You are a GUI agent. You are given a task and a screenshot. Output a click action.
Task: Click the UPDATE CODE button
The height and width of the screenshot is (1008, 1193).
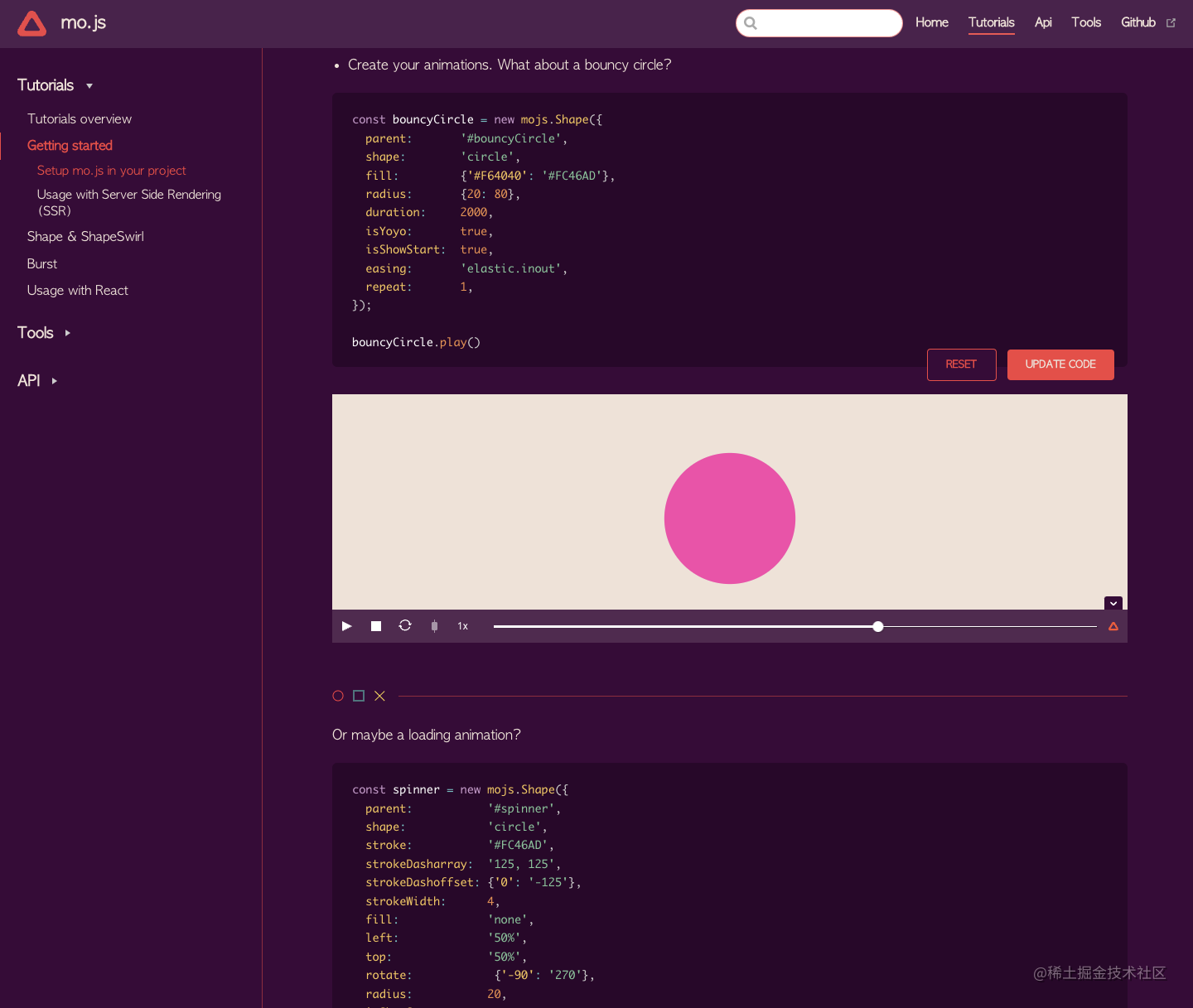pos(1060,364)
